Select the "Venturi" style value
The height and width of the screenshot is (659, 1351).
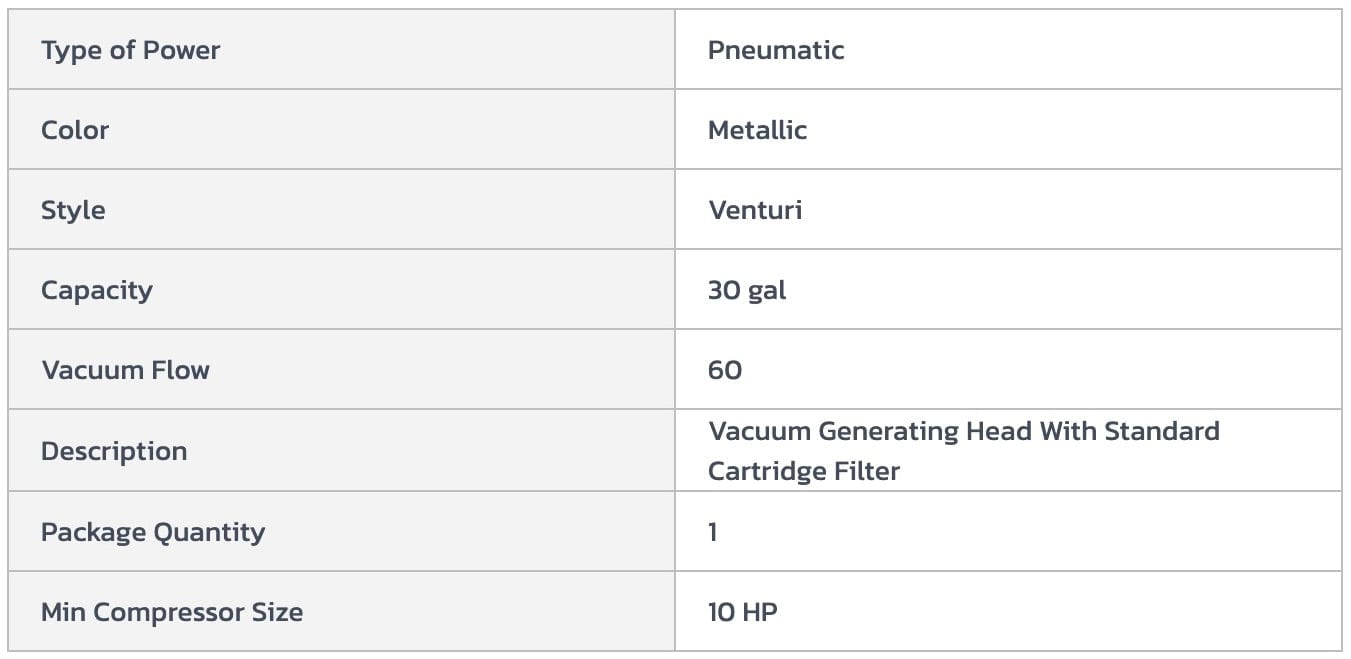coord(755,210)
